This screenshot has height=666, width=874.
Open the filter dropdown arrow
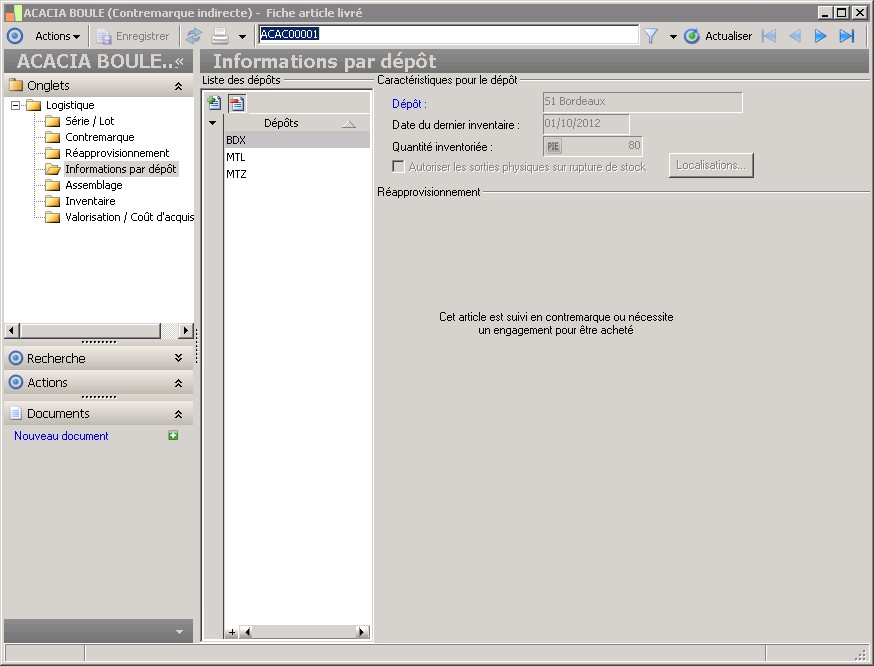[673, 37]
